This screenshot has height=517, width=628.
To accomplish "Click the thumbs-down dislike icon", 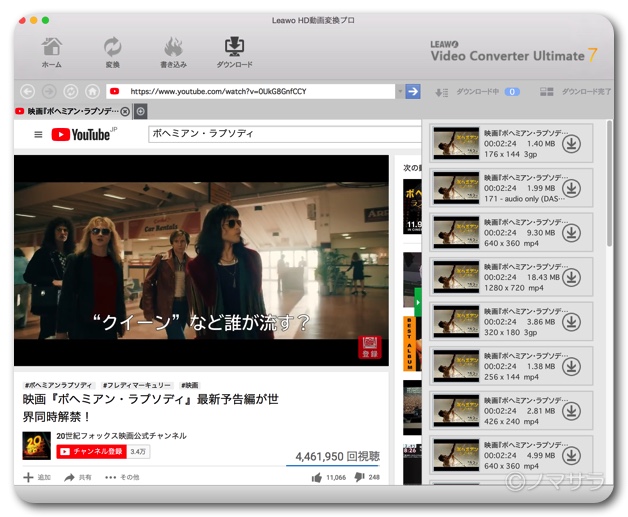I will click(359, 478).
